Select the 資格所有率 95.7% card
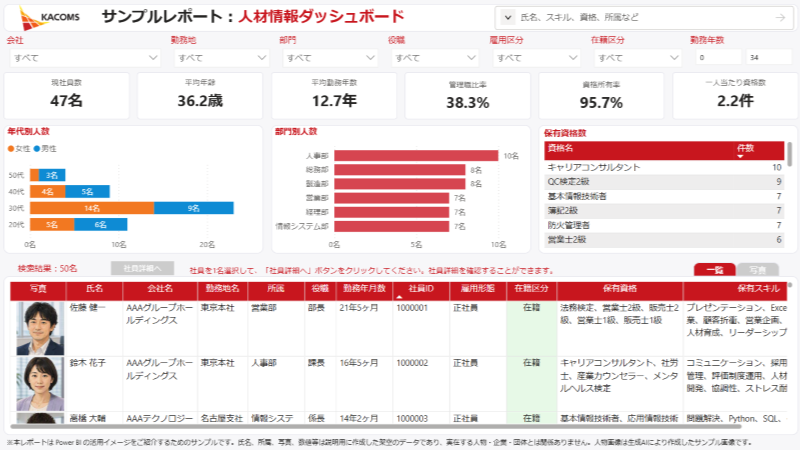This screenshot has height=450, width=800. pos(601,95)
